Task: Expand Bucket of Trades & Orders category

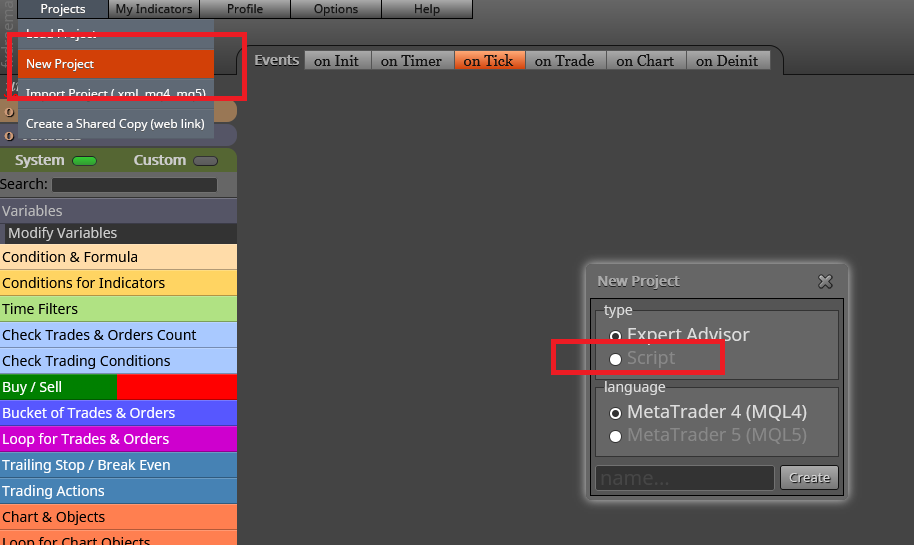Action: click(x=118, y=413)
